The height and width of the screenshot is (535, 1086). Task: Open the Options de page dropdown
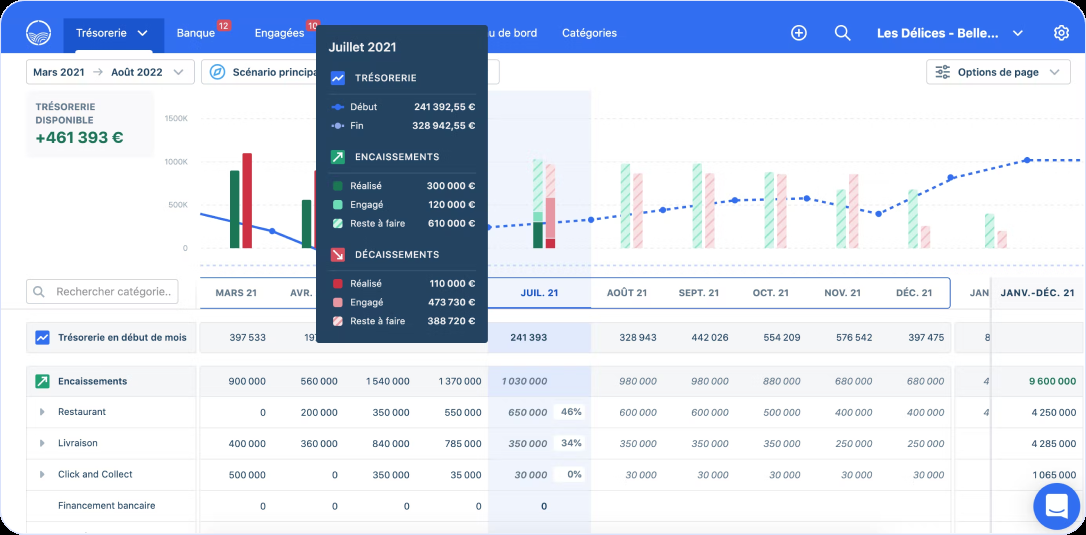998,72
